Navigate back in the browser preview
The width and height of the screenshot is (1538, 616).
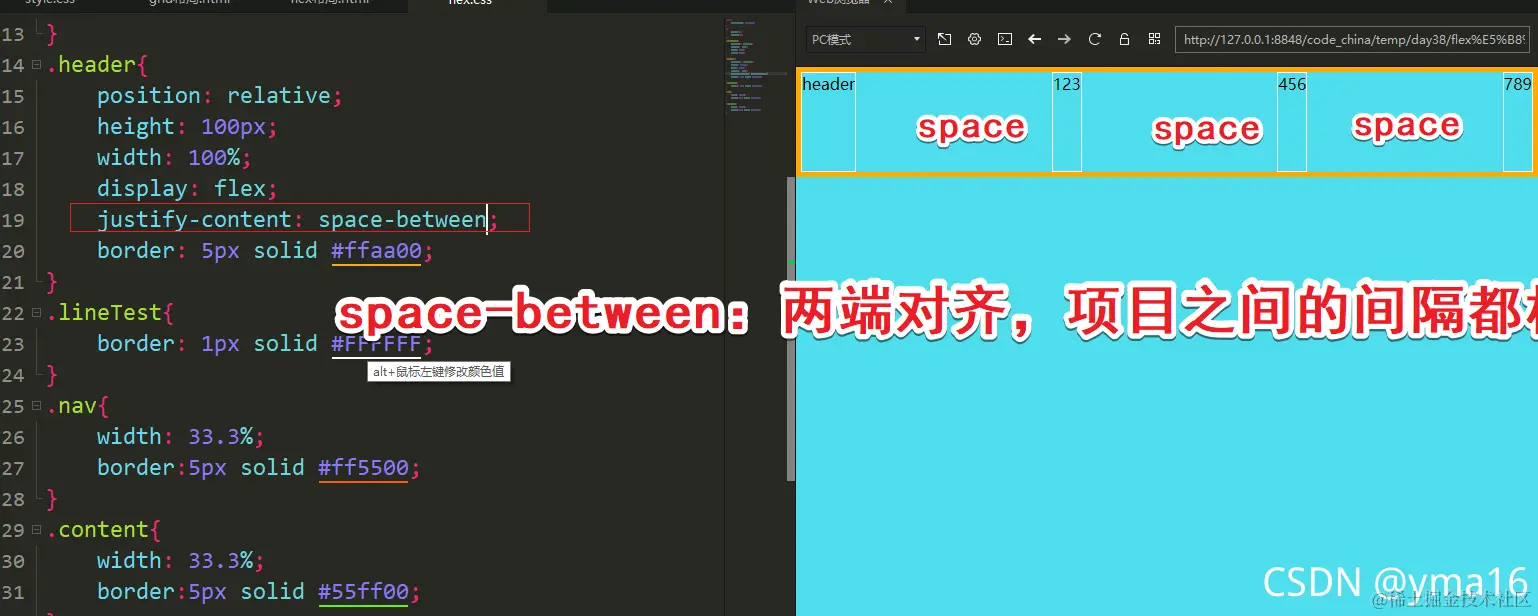[1034, 39]
